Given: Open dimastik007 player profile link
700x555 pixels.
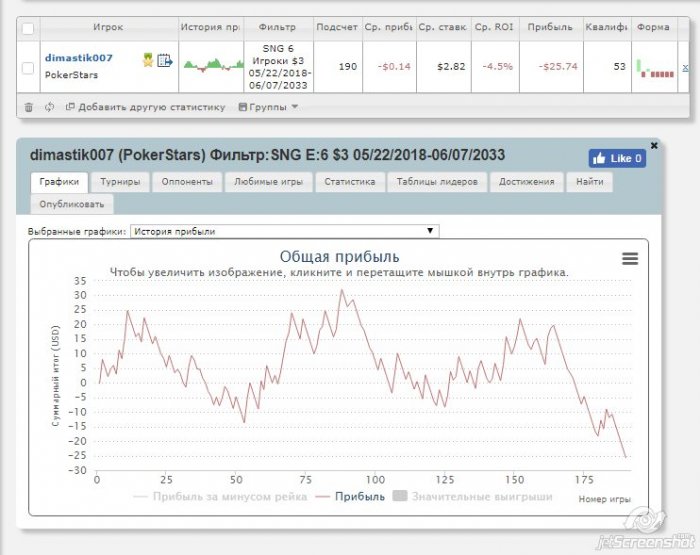Looking at the screenshot, I should 79,58.
